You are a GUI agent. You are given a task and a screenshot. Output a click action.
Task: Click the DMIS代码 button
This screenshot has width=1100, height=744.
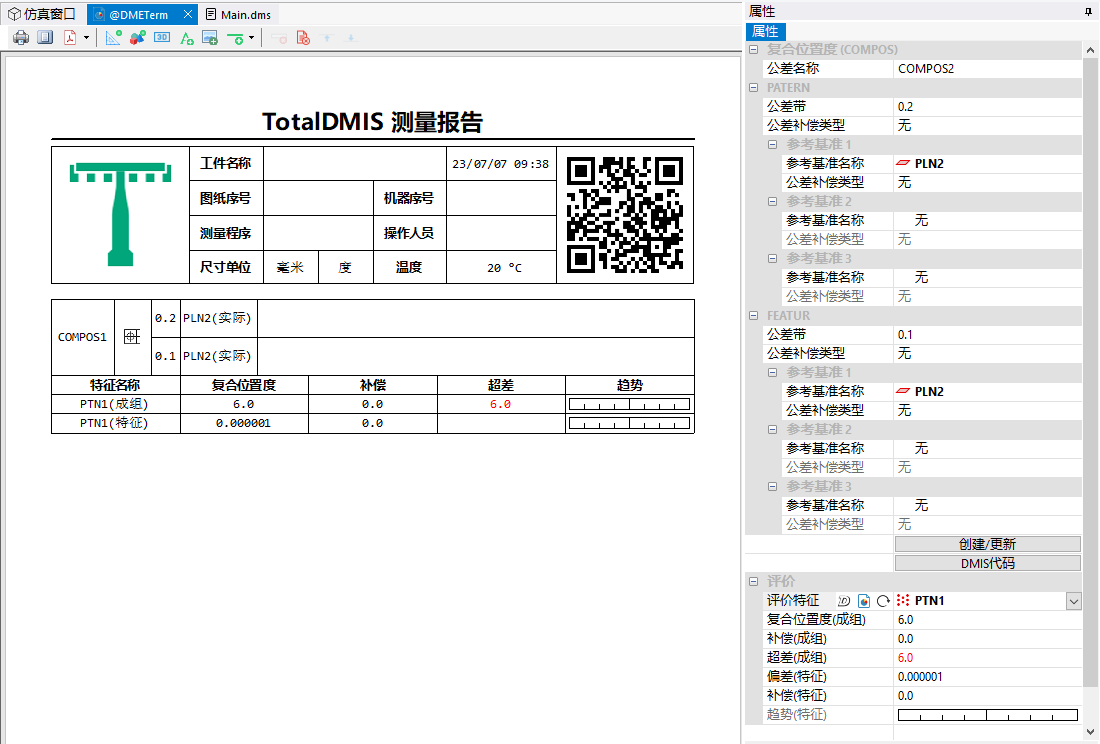(x=987, y=563)
